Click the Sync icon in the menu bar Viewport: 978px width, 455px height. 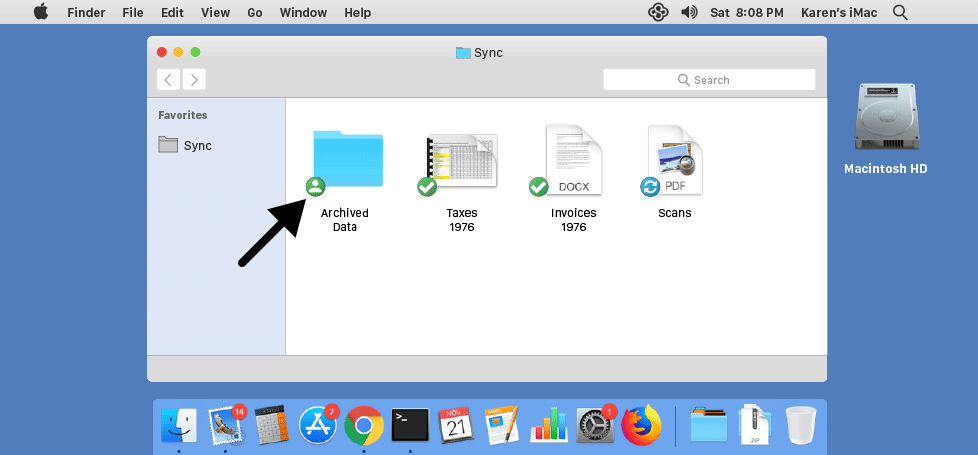[x=657, y=13]
